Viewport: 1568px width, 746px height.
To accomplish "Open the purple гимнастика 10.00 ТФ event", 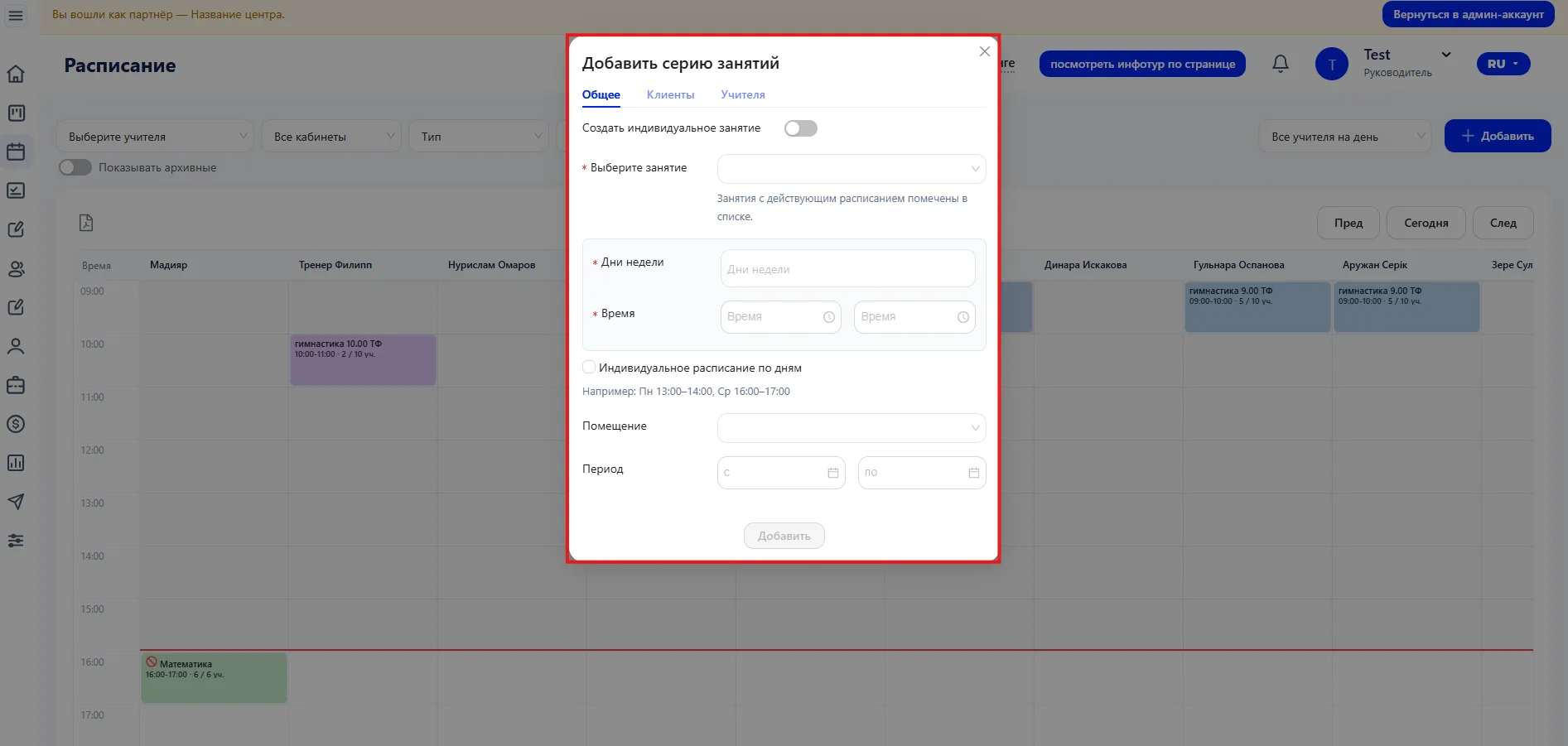I will point(363,359).
